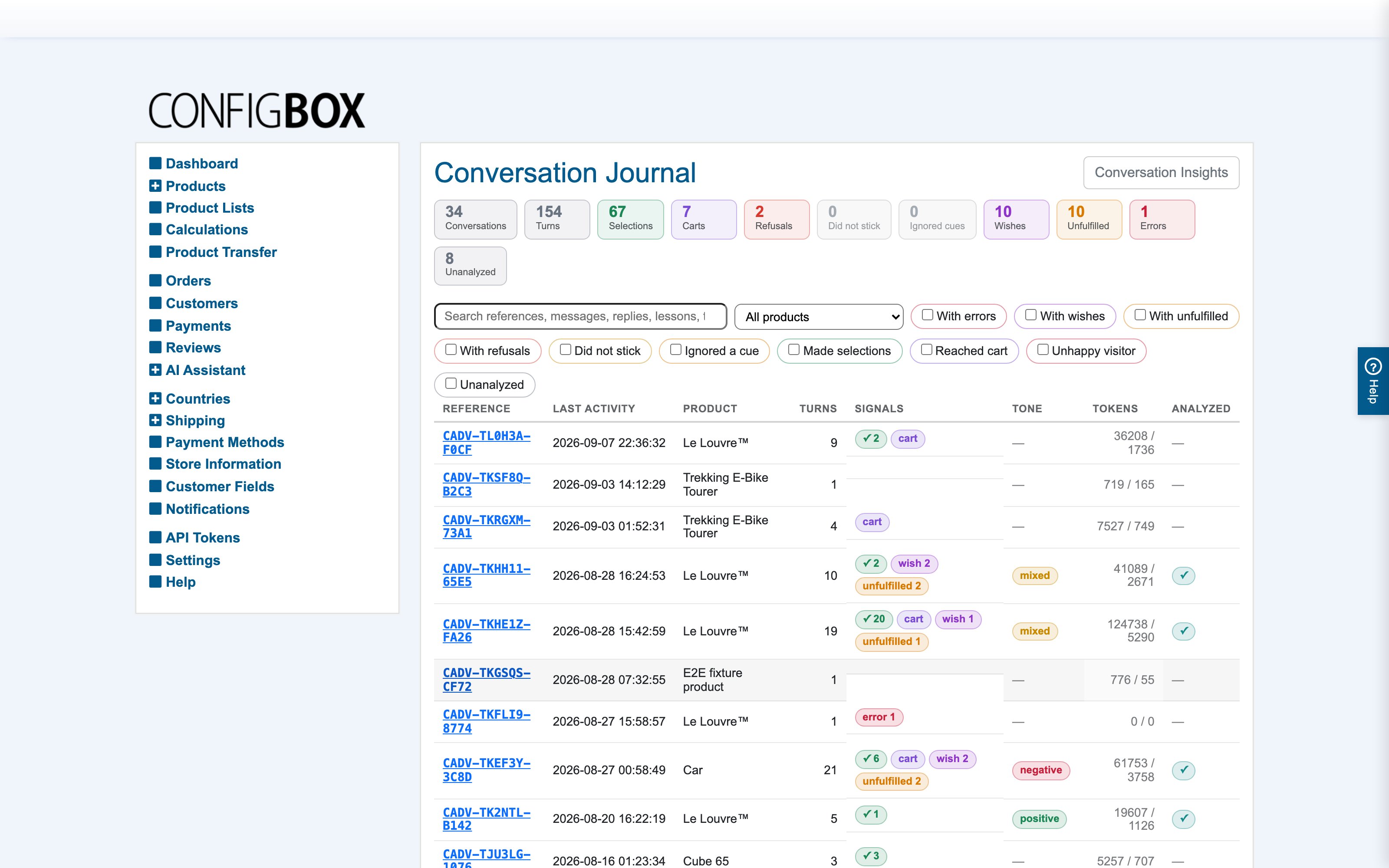The height and width of the screenshot is (868, 1389).
Task: Click analyzed checkmark icon for CADV-TKHH11-65E5
Action: point(1184,575)
